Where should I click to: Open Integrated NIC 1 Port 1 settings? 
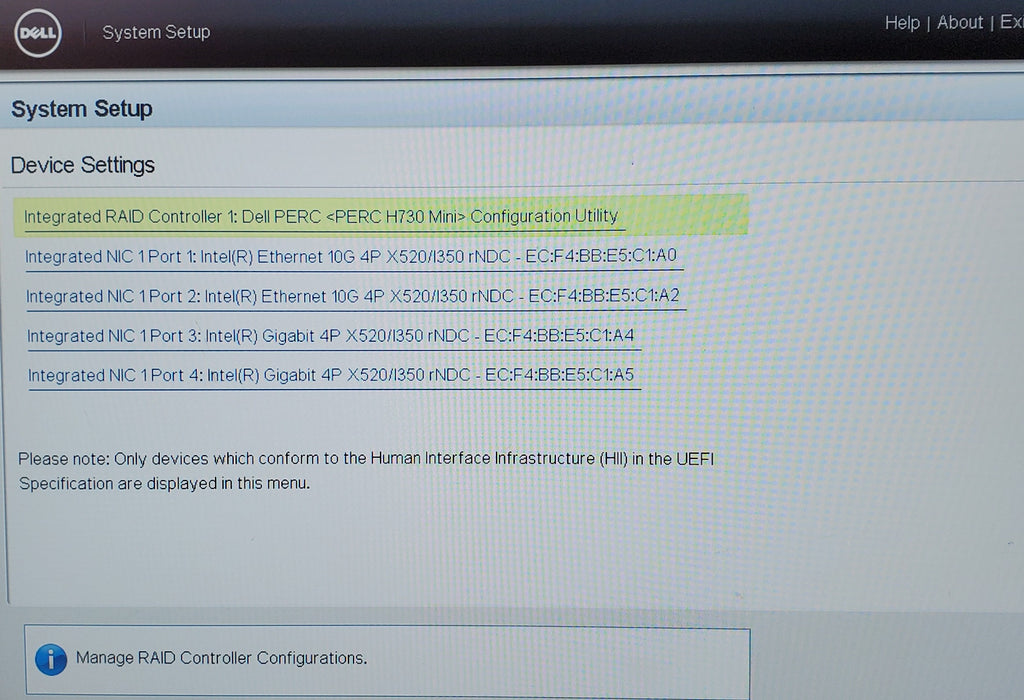point(351,256)
